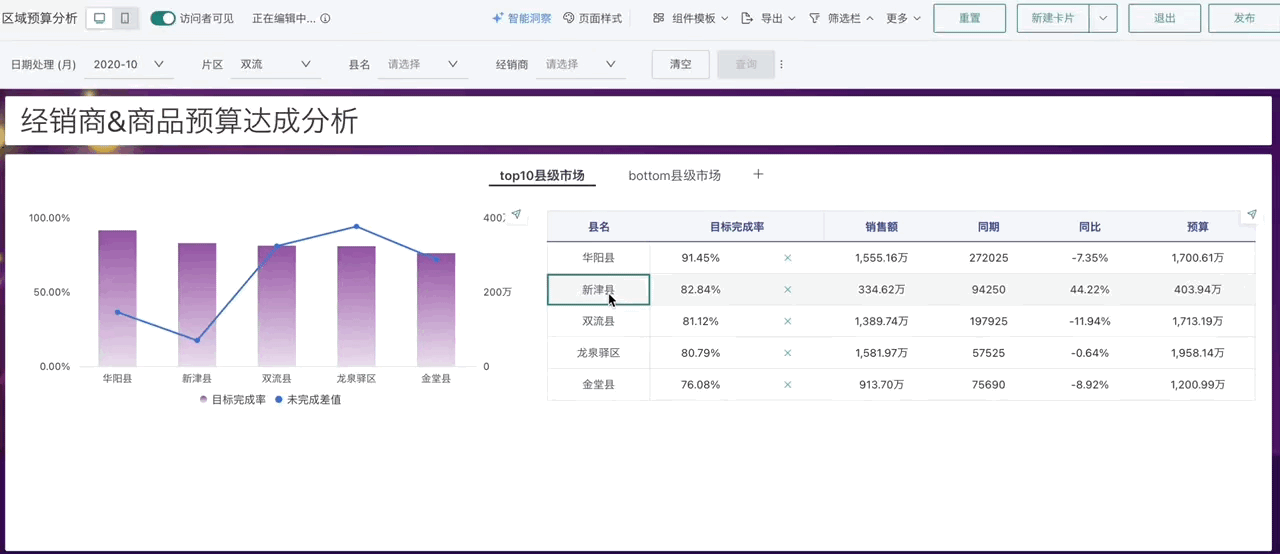
Task: Click the chart card's paper-plane icon
Action: click(x=516, y=215)
